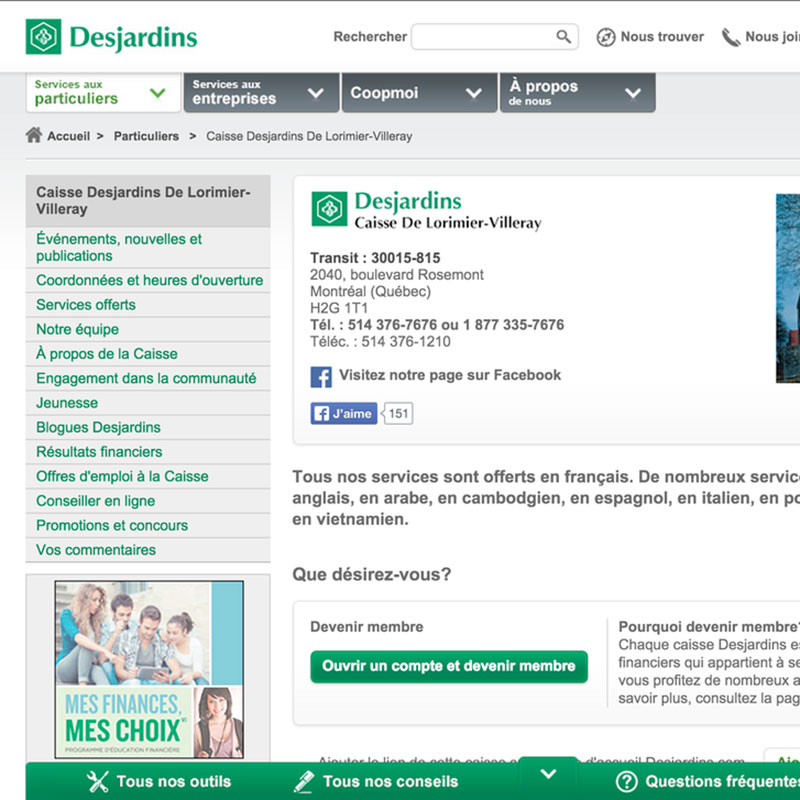Click the Facebook J'aime button
Screen dimensions: 800x800
(344, 413)
